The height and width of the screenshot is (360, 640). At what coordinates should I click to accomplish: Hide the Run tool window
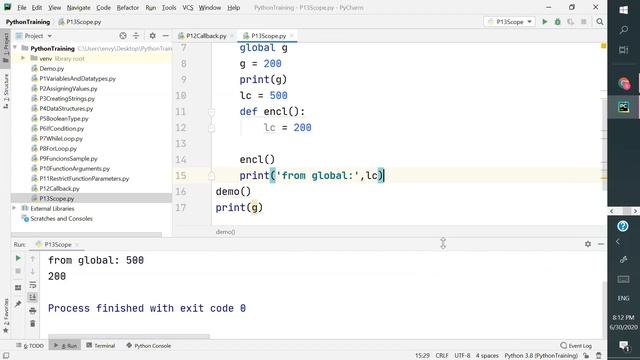pos(601,244)
